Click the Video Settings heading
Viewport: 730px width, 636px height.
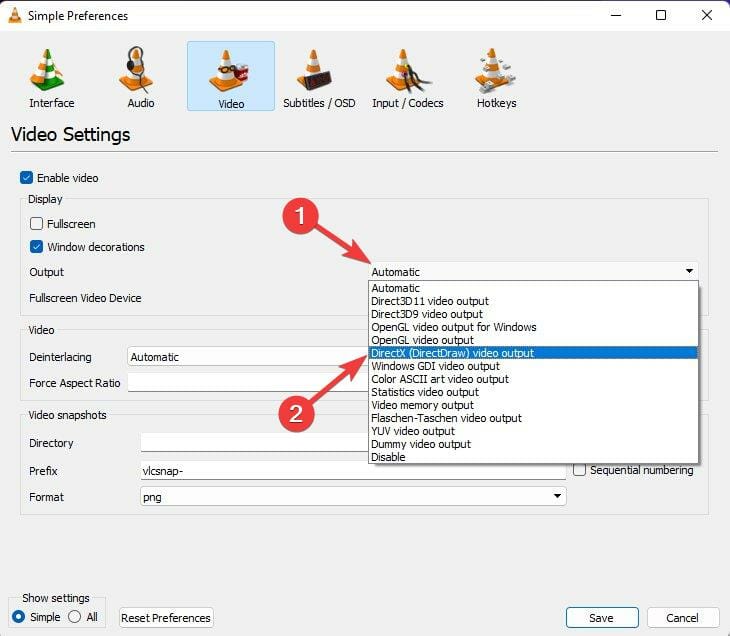(x=70, y=135)
